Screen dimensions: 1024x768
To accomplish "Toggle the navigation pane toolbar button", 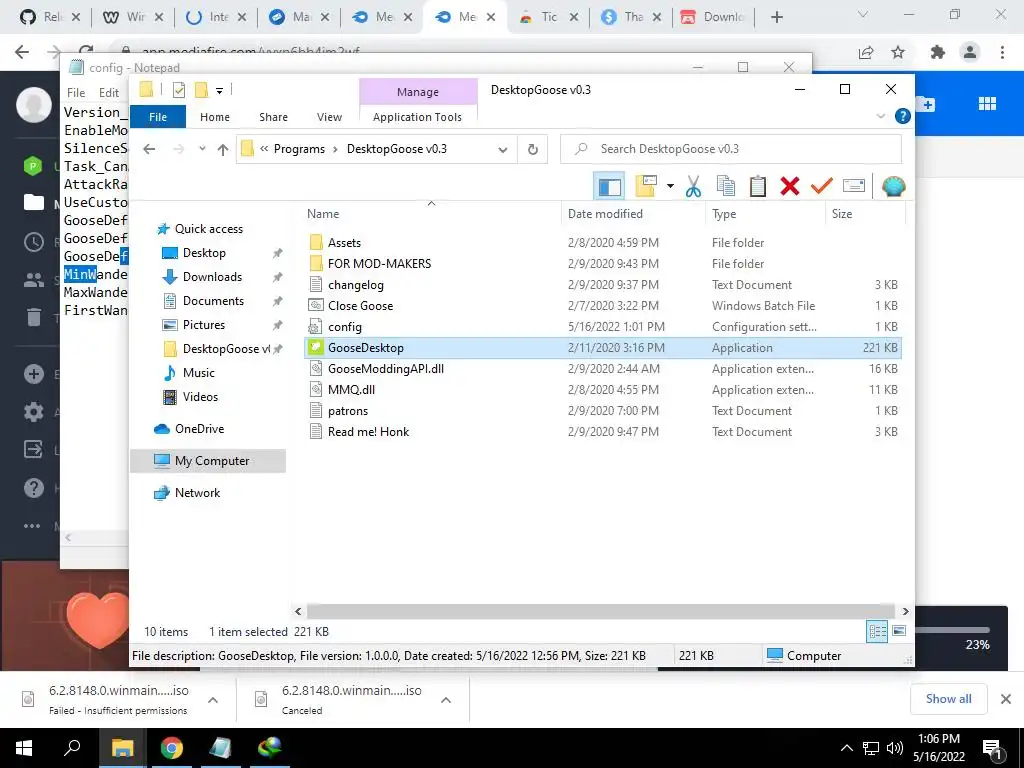I will [609, 187].
